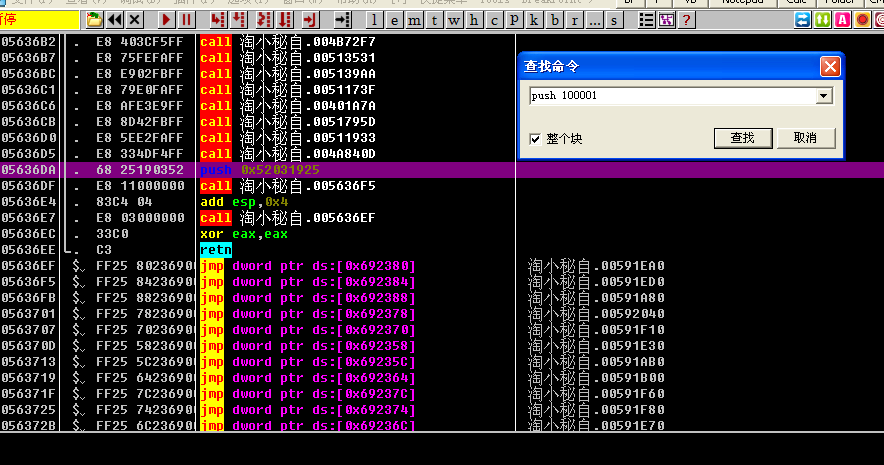
Task: Run the program with red play icon
Action: pyautogui.click(x=166, y=20)
